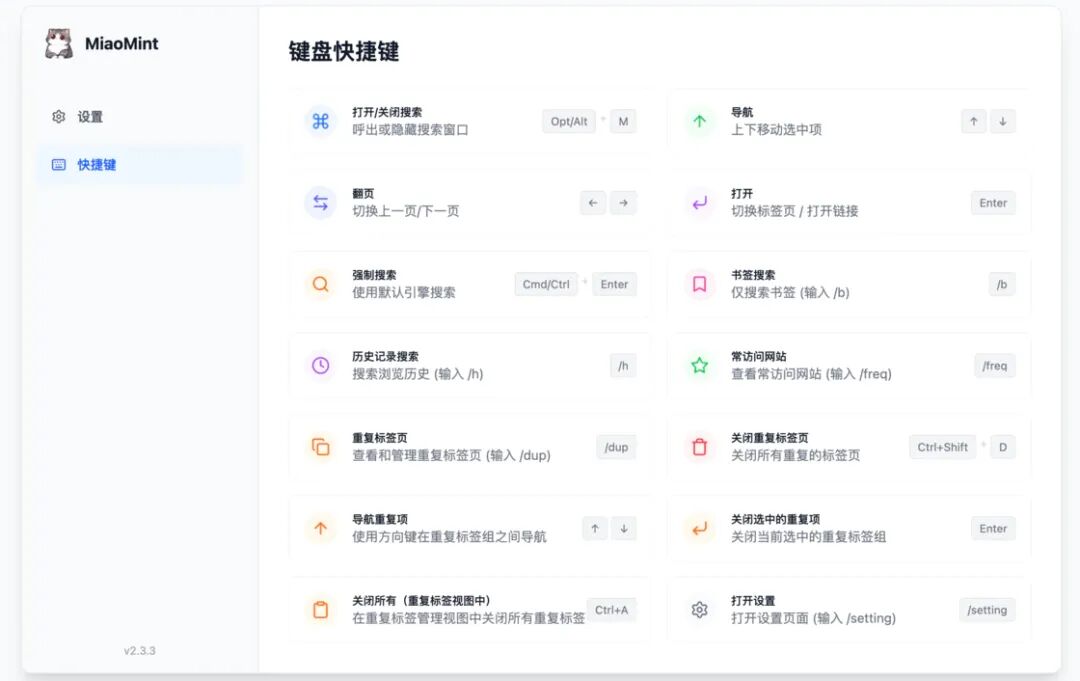Screen dimensions: 1080x681
Task: Click the keyboard icon beside 快捷键
Action: [x=59, y=165]
